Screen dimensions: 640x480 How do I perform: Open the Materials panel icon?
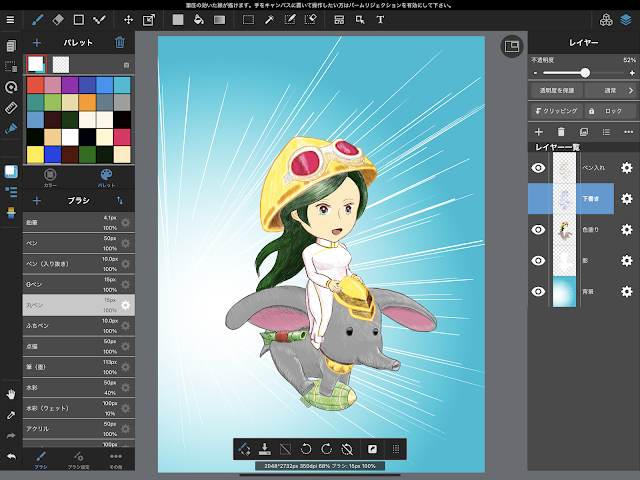click(606, 20)
